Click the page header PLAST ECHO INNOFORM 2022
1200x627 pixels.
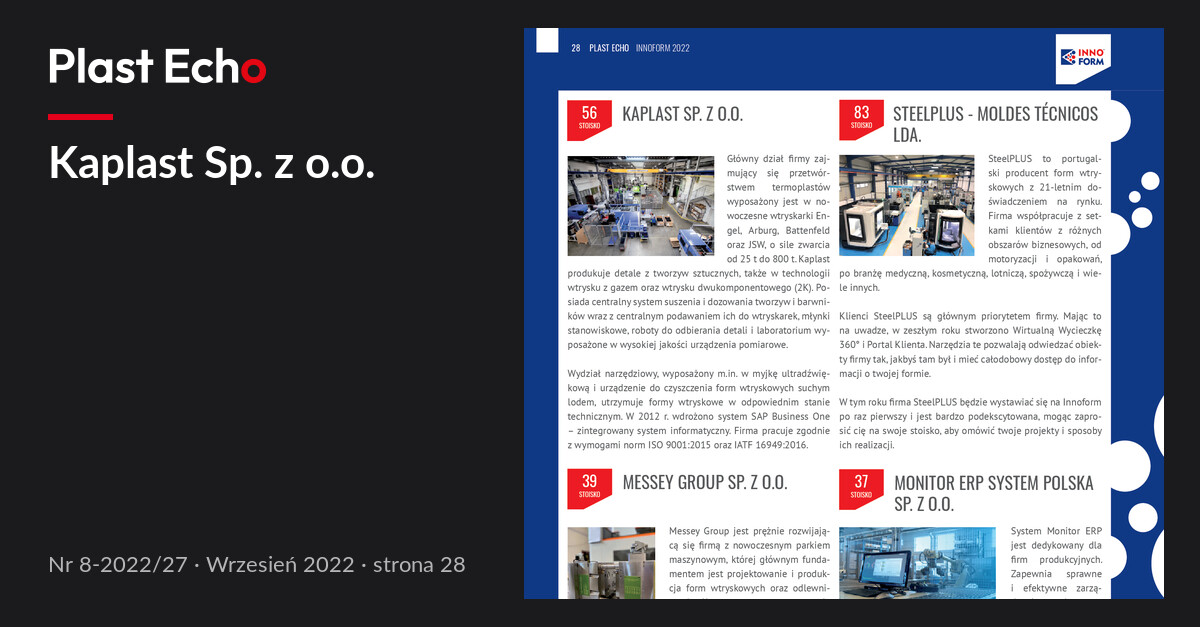pyautogui.click(x=639, y=48)
